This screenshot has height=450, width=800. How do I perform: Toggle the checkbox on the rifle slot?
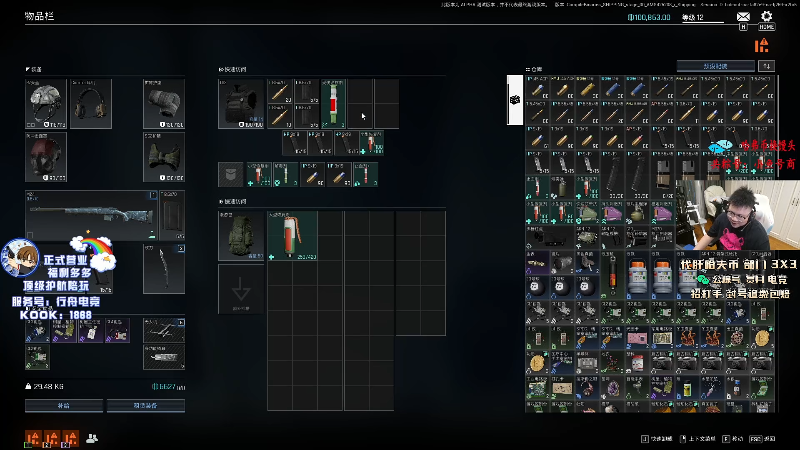(x=30, y=235)
